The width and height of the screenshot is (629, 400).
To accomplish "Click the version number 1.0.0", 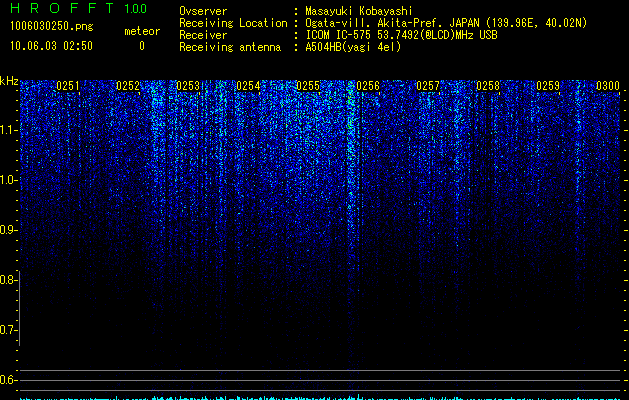I will point(135,8).
